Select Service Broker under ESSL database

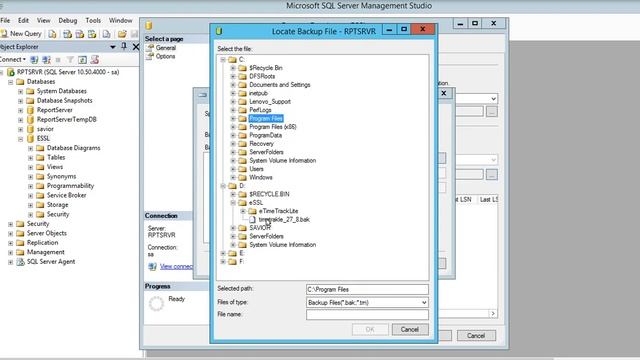point(67,196)
